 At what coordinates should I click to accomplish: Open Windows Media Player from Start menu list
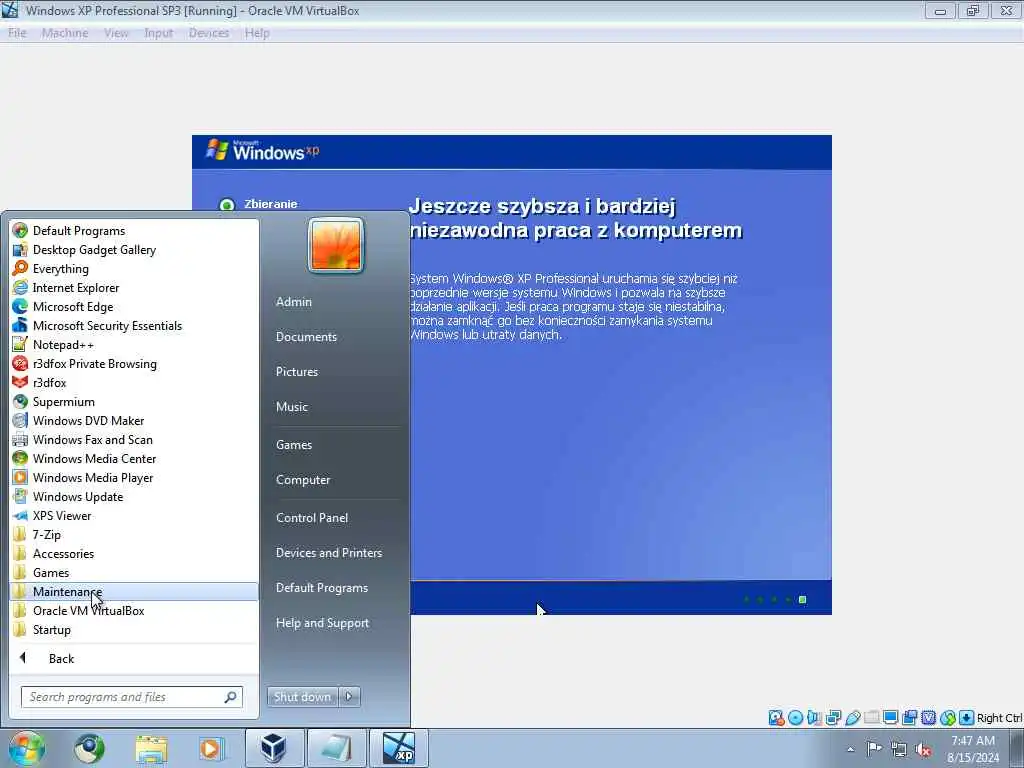pos(134,477)
